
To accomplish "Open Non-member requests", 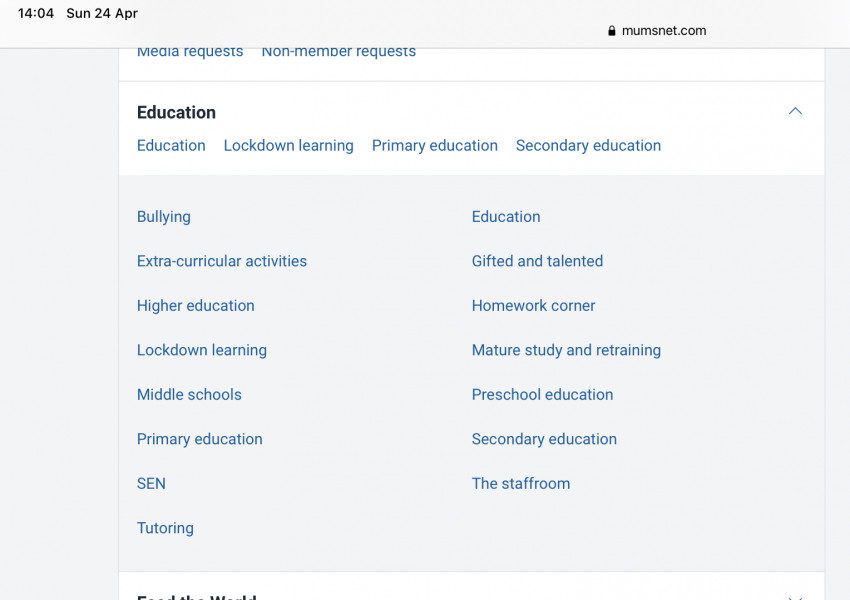I will point(338,50).
